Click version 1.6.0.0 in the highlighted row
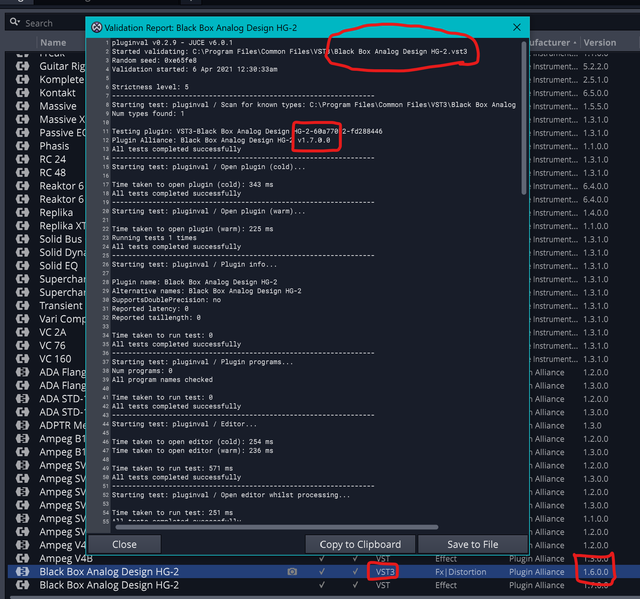640x599 pixels. 596,572
